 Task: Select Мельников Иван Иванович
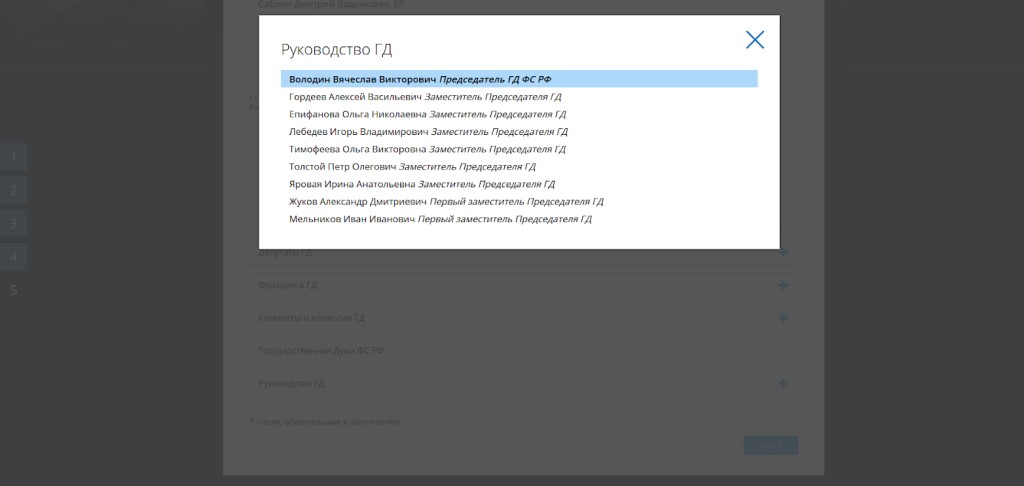[x=519, y=219]
